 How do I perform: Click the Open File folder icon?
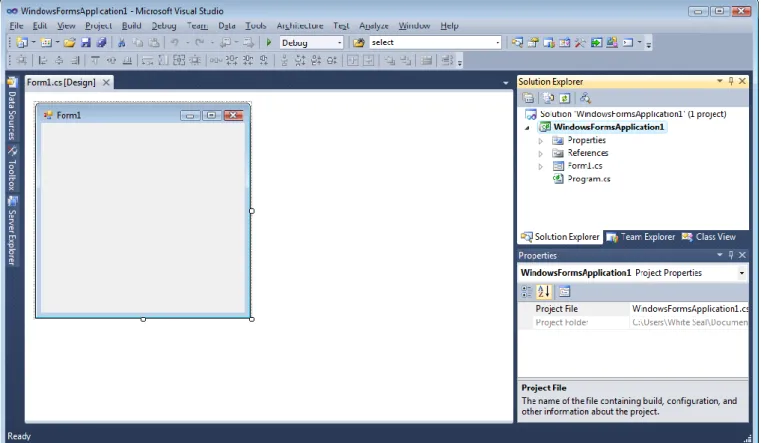(x=69, y=43)
